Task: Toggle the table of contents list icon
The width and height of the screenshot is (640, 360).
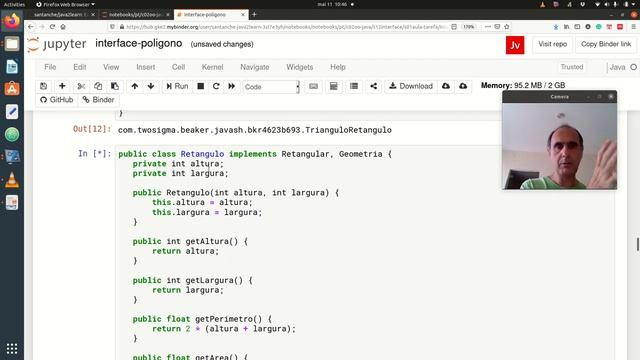Action: coord(354,86)
